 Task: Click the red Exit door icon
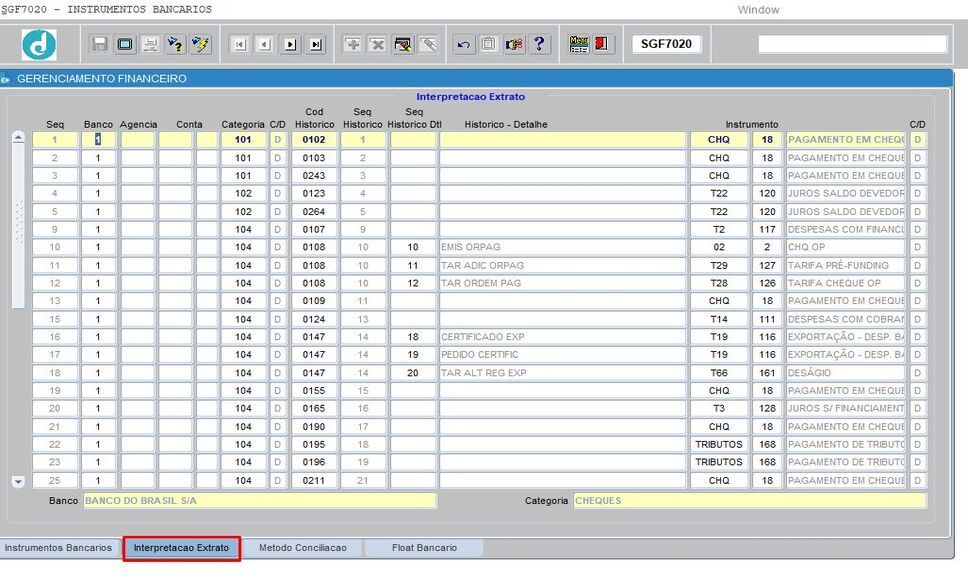click(602, 44)
